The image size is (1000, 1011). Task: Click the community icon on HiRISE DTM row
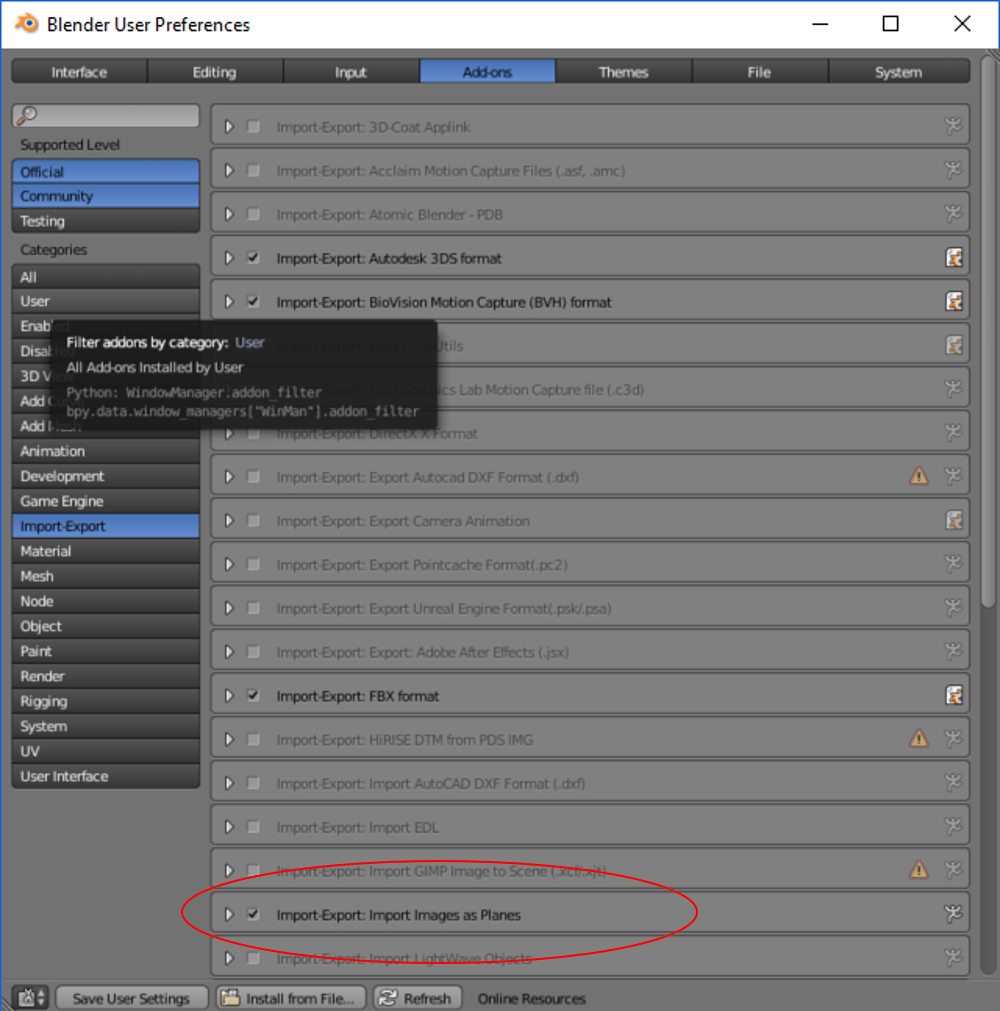[953, 739]
